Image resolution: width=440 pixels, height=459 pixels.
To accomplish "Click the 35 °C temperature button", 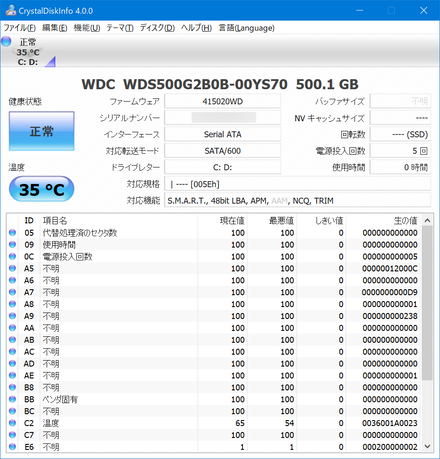I will pyautogui.click(x=42, y=189).
